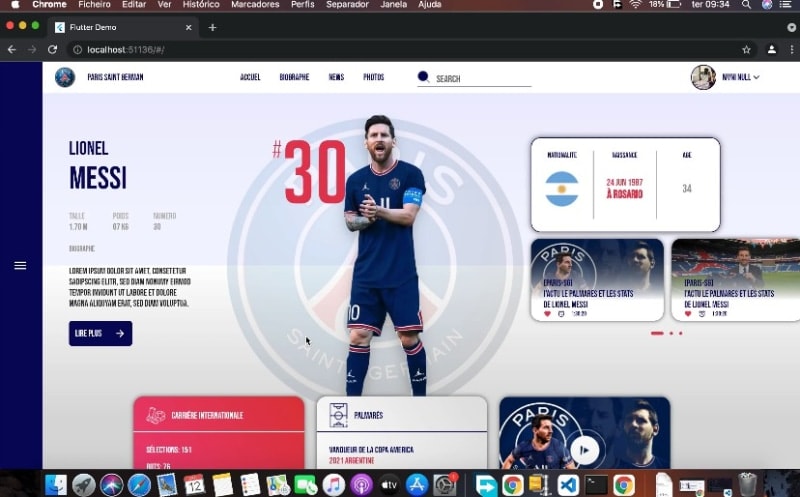Click the Palmarès card header
The image size is (800, 497).
402,415
